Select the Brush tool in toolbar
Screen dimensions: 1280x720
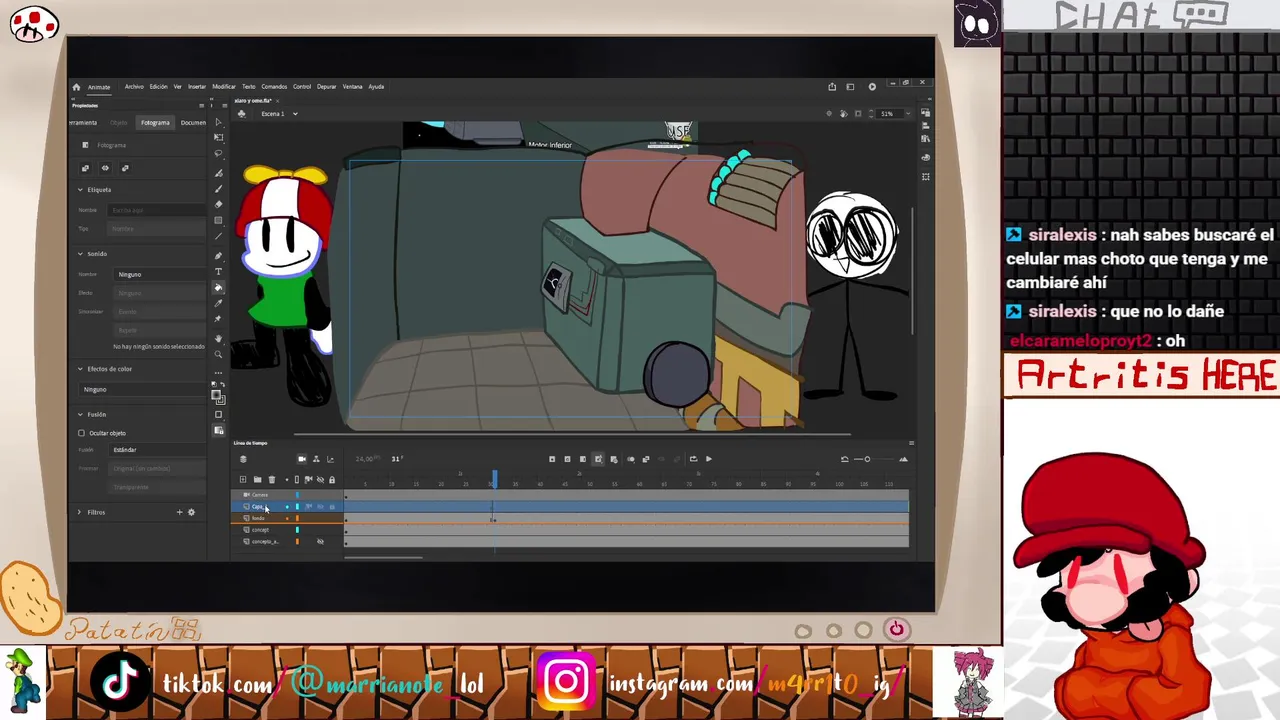(219, 188)
